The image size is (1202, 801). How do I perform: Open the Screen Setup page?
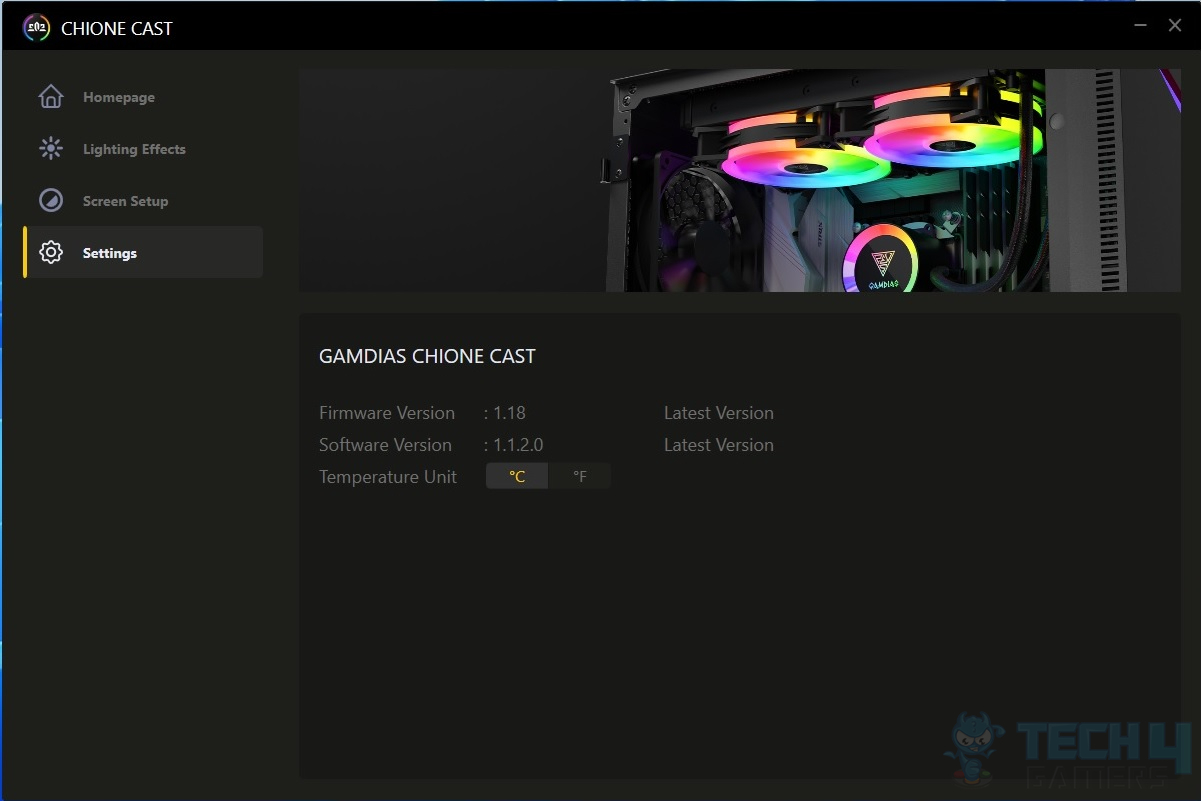143,201
